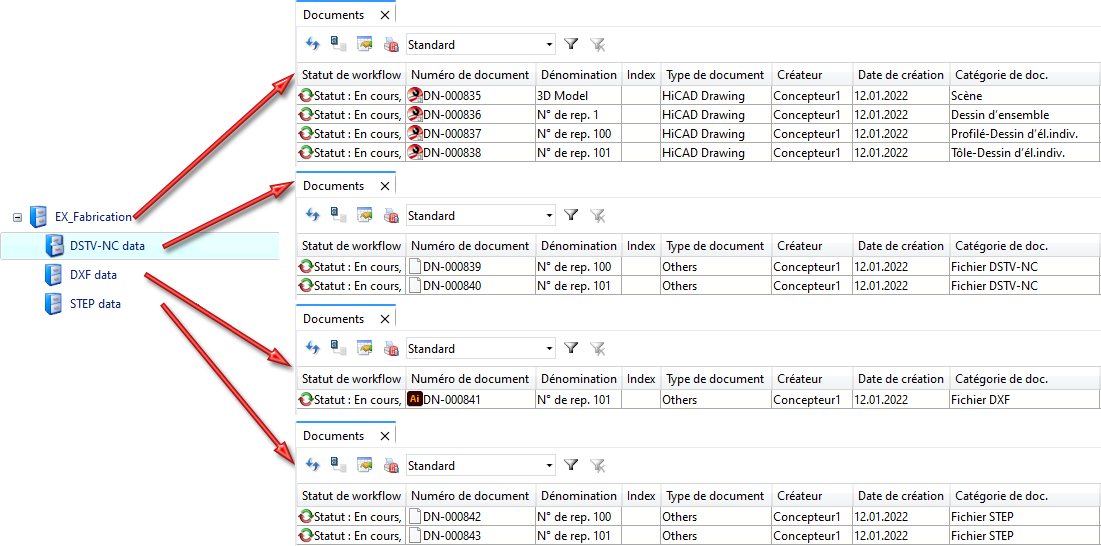Sort by Numéro de document in the DN-000835 panel
This screenshot has height=546, width=1101.
[x=470, y=74]
